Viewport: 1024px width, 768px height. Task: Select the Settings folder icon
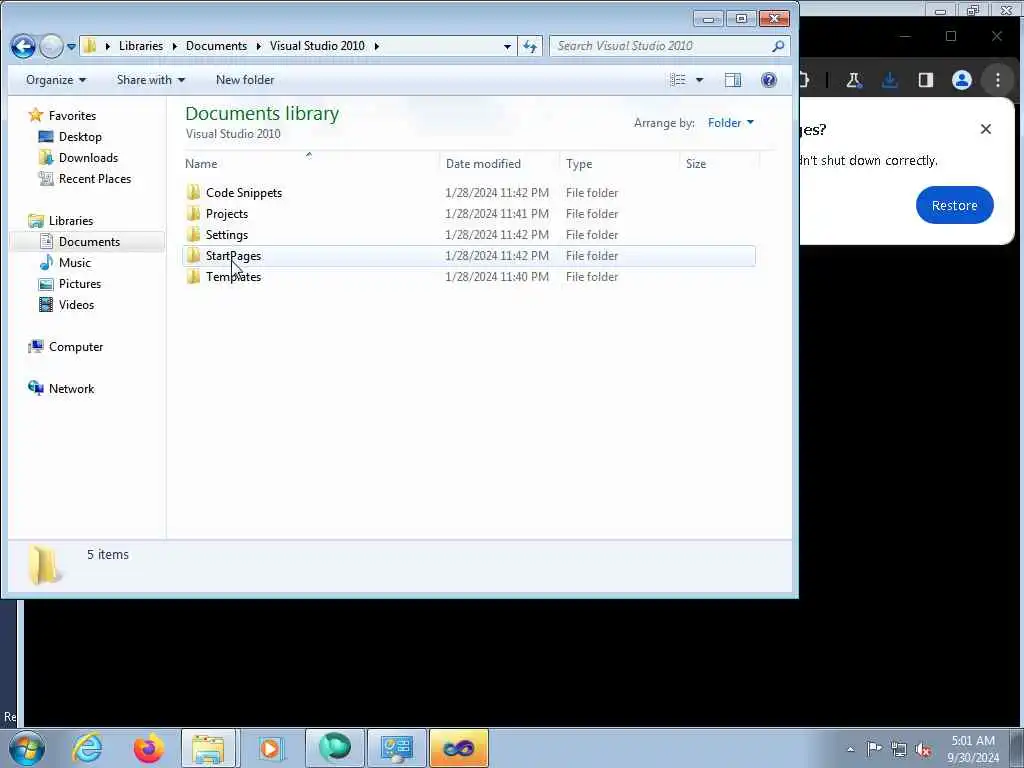(193, 234)
